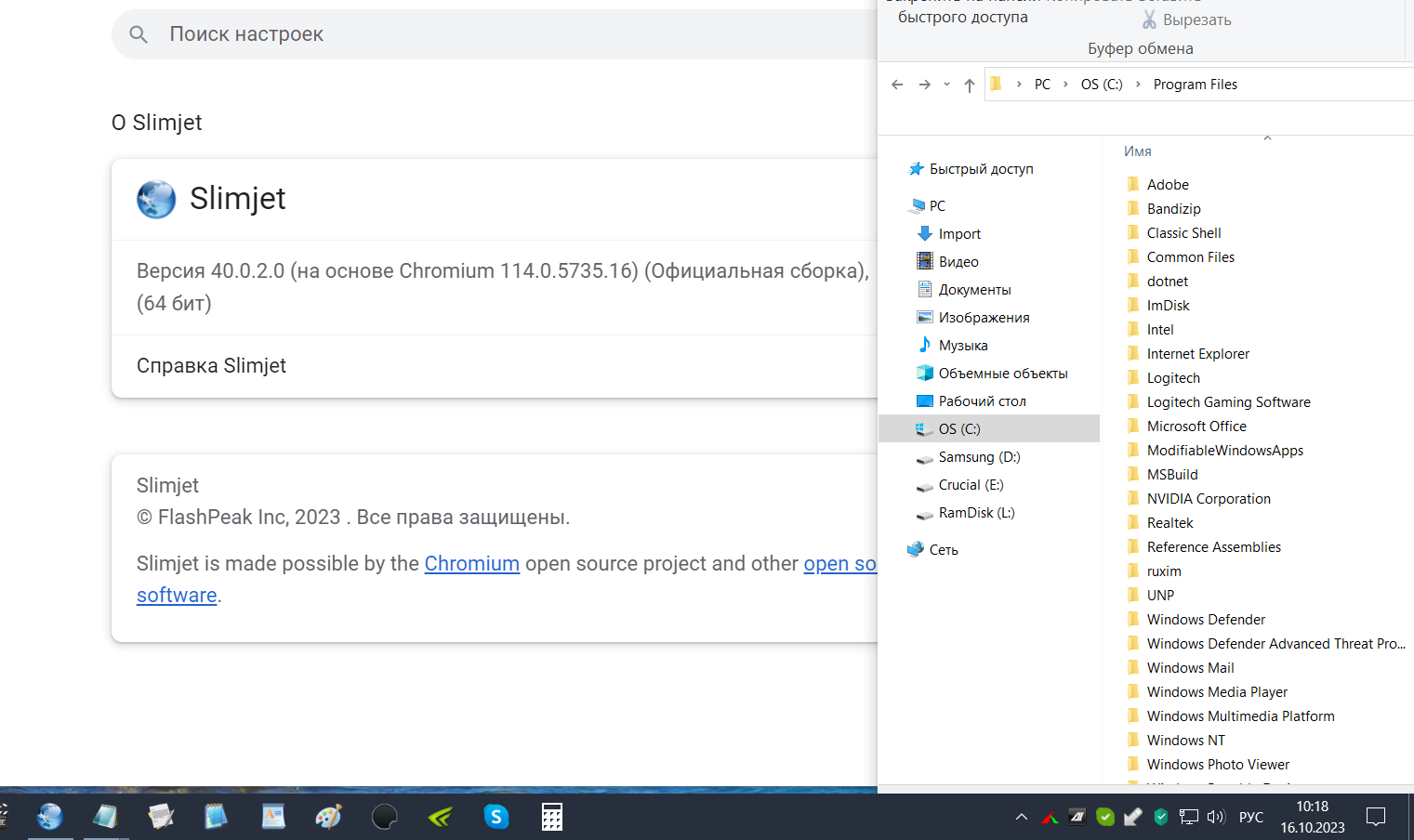Select RamDisk (L:) drive
This screenshot has width=1414, height=840.
(977, 513)
